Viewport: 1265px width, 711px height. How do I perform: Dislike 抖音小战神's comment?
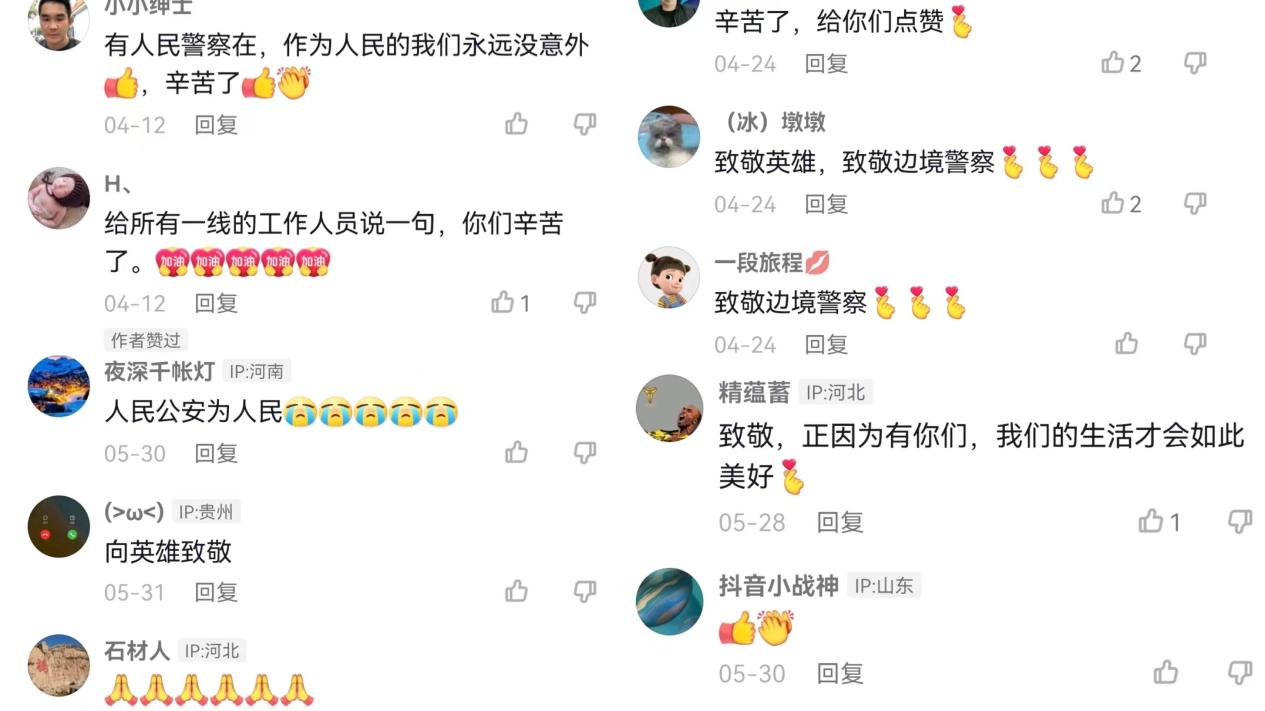[x=1240, y=672]
